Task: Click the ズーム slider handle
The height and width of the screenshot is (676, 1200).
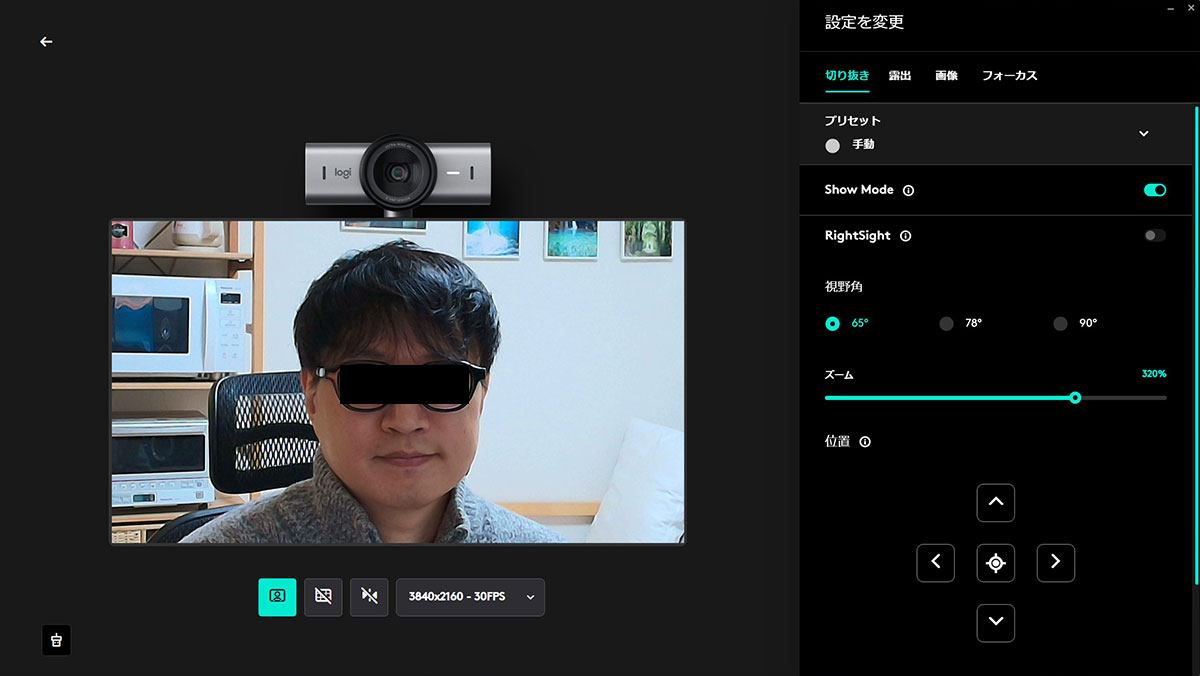Action: [1075, 398]
